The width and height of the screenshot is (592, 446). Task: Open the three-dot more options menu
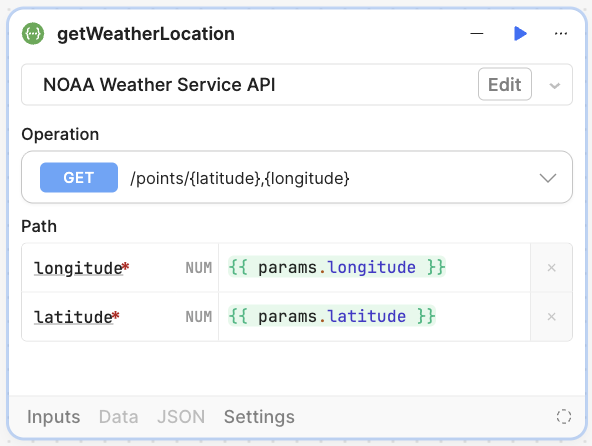tap(561, 34)
